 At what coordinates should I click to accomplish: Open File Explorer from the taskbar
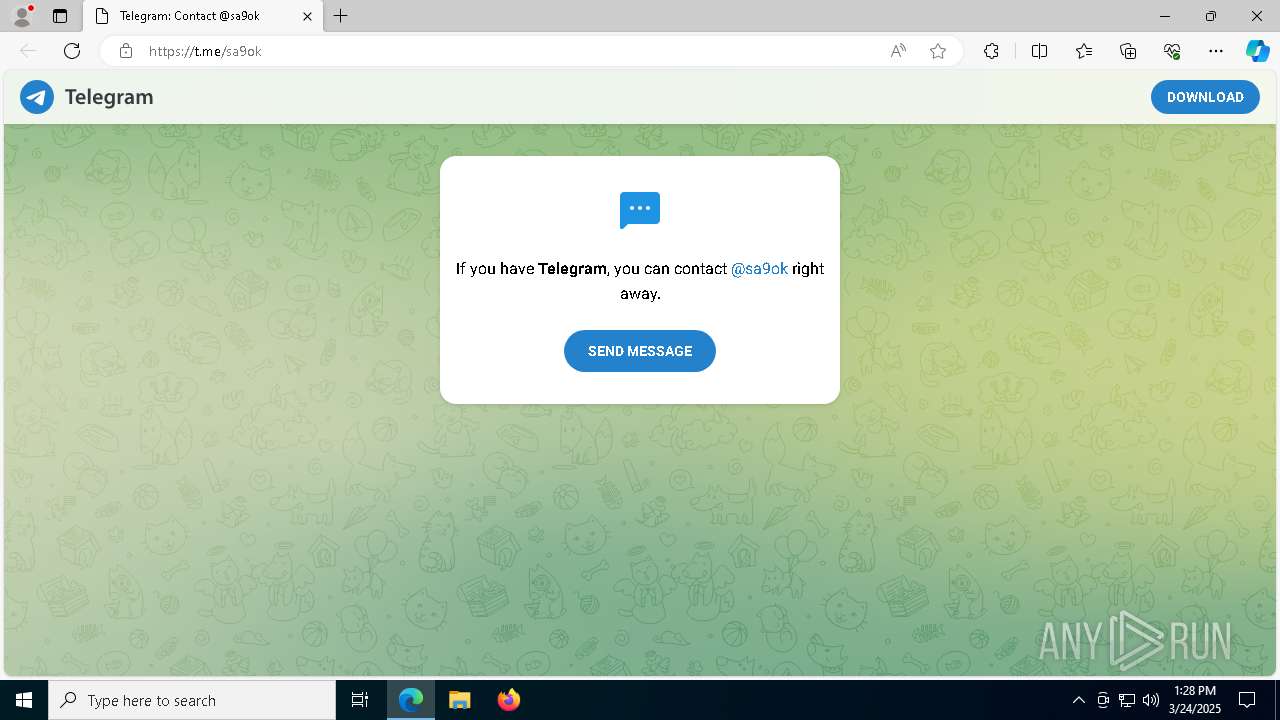pyautogui.click(x=459, y=700)
